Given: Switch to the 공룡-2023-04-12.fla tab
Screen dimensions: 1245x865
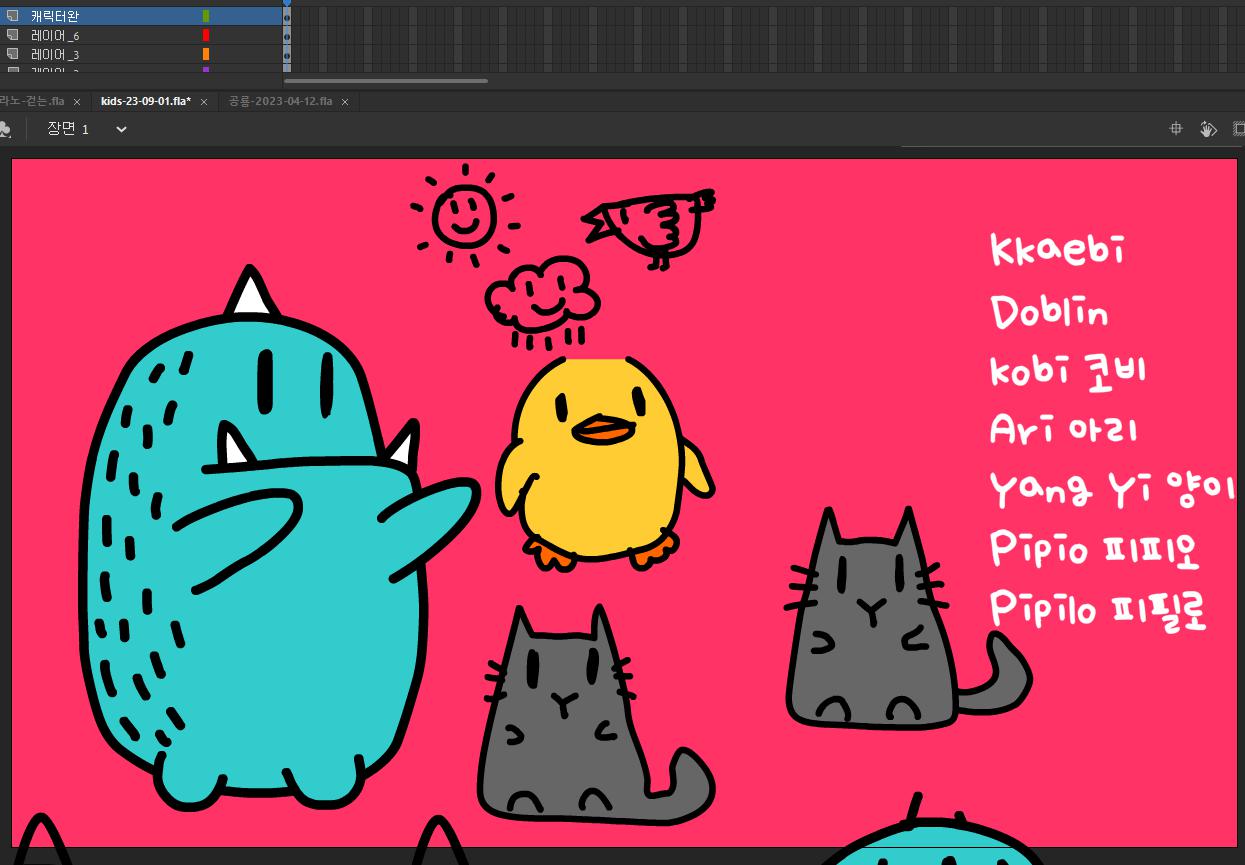Looking at the screenshot, I should pos(280,102).
